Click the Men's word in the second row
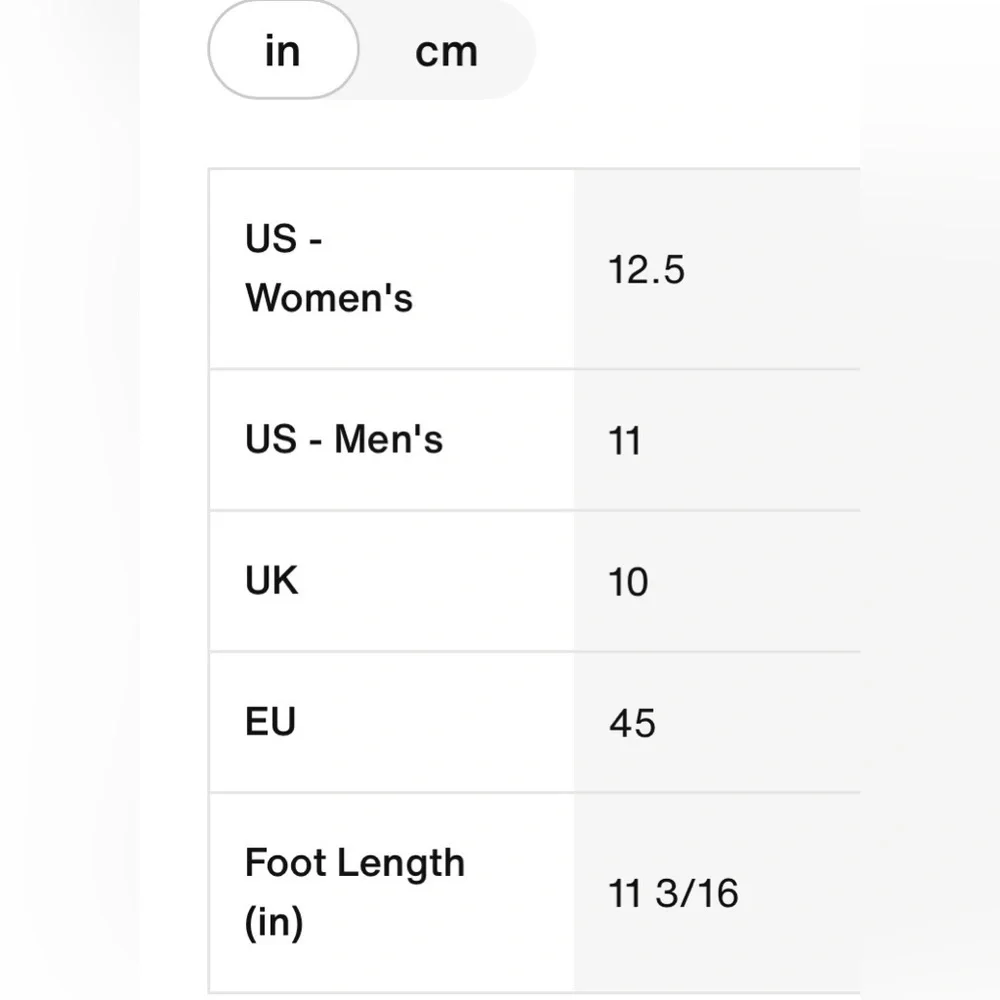 point(388,439)
